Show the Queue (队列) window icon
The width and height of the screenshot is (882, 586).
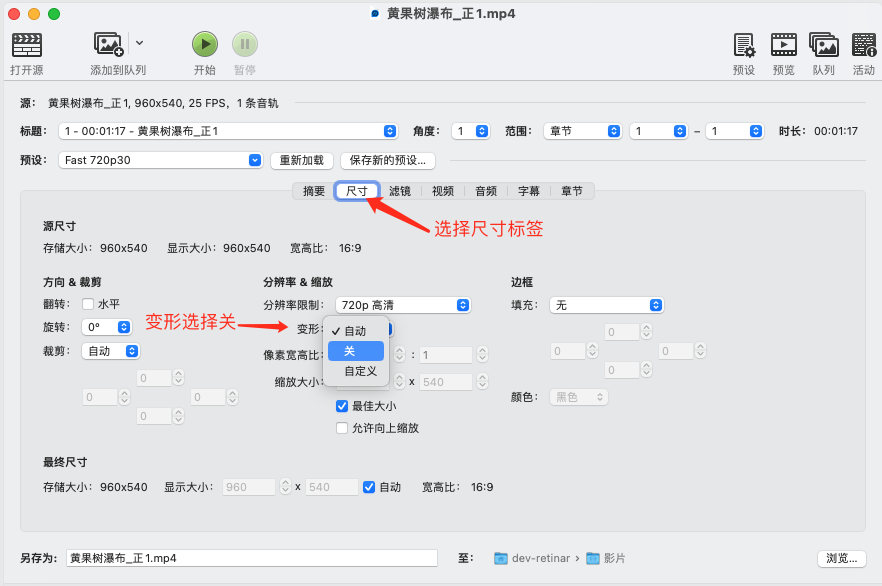tap(824, 45)
